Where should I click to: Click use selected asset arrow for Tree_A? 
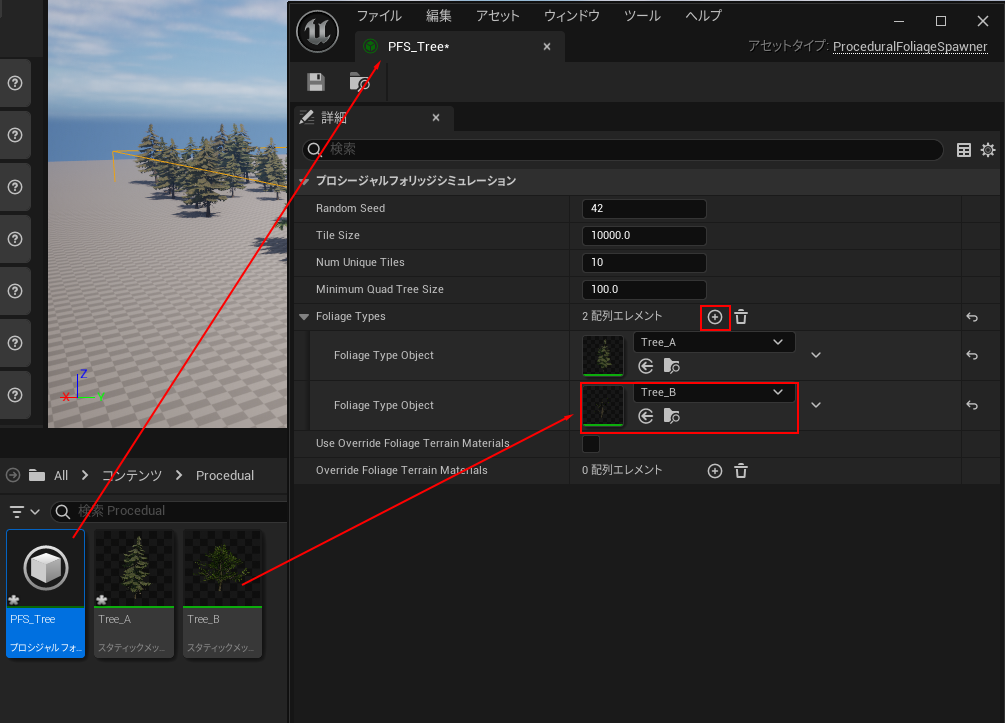[x=646, y=366]
